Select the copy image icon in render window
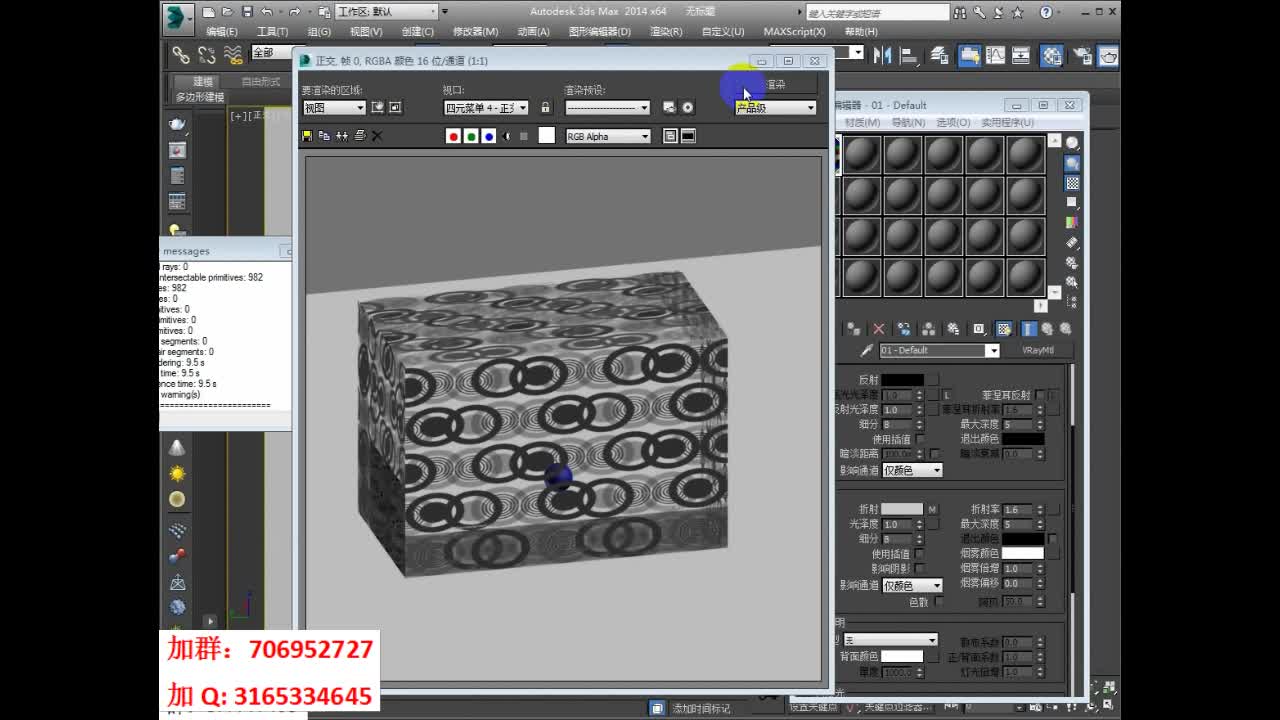Image resolution: width=1280 pixels, height=720 pixels. tap(324, 136)
